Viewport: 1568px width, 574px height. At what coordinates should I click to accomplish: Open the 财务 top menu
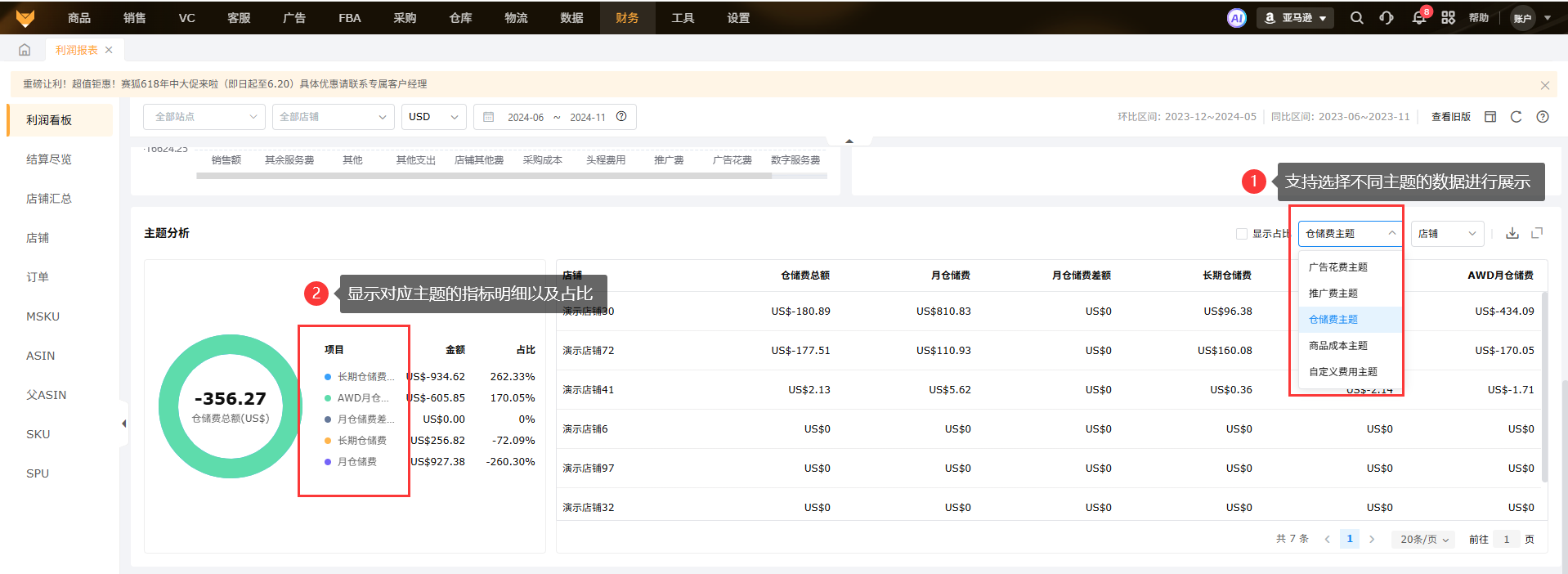(x=627, y=18)
